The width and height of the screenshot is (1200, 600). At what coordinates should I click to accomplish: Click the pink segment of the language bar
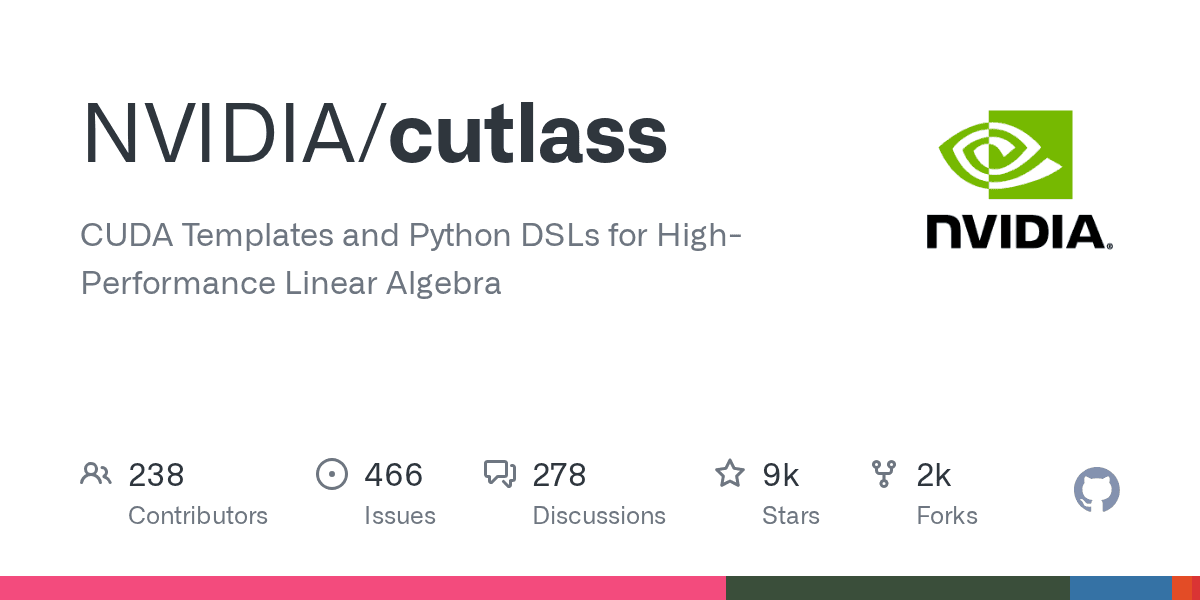tap(362, 588)
